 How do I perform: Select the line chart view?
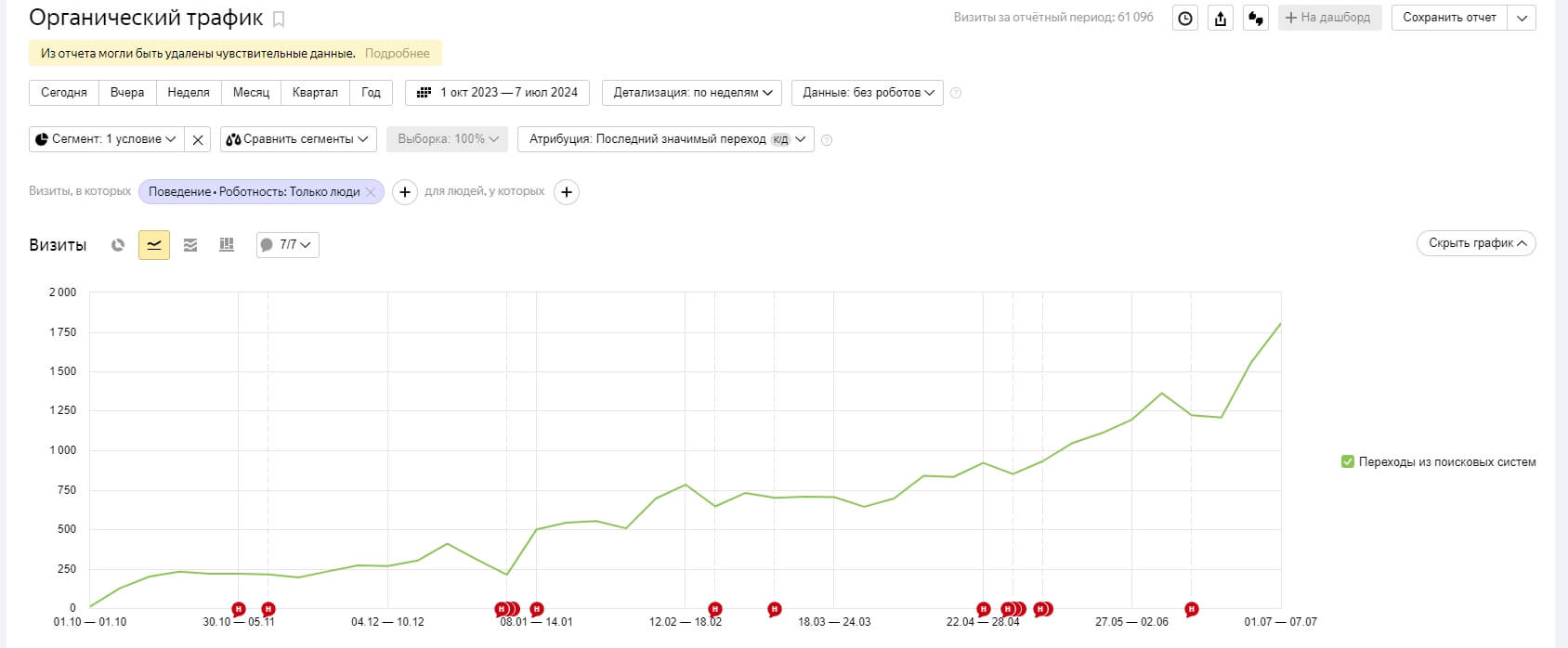154,245
